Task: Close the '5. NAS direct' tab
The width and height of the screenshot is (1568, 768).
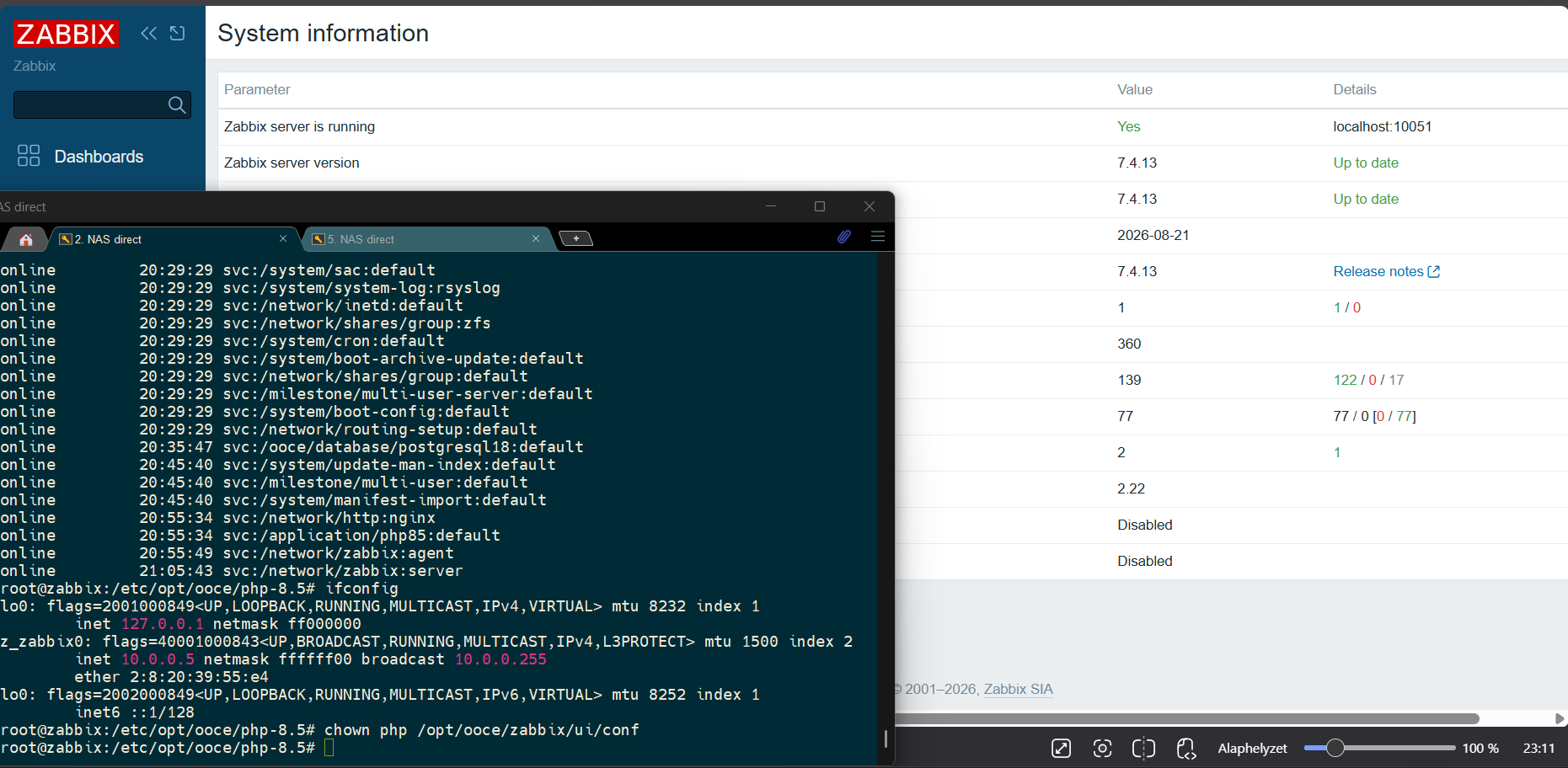Action: pos(536,238)
